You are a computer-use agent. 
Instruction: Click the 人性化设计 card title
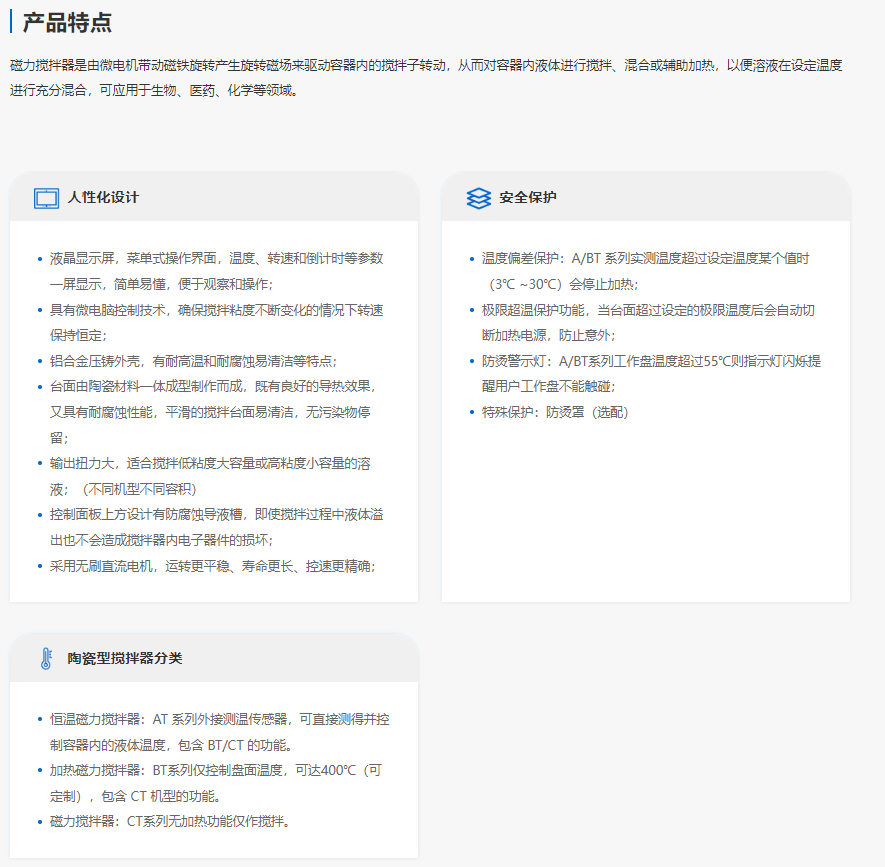[x=103, y=198]
